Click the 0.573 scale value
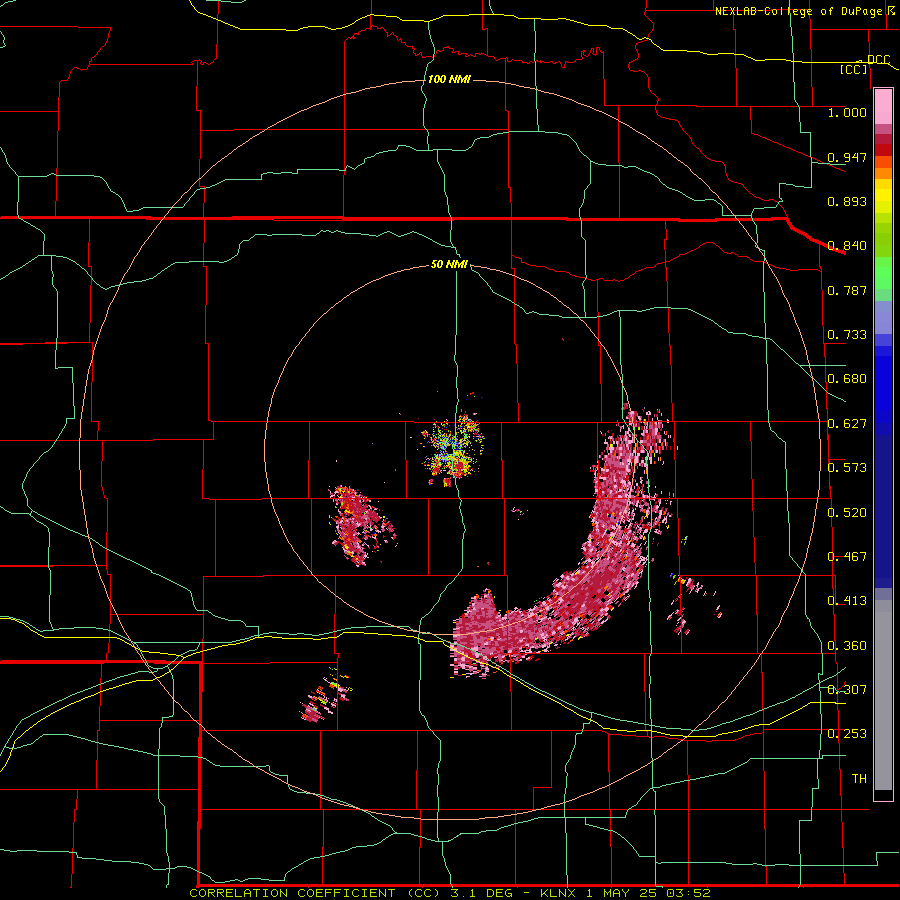Image resolution: width=900 pixels, height=900 pixels. point(847,468)
